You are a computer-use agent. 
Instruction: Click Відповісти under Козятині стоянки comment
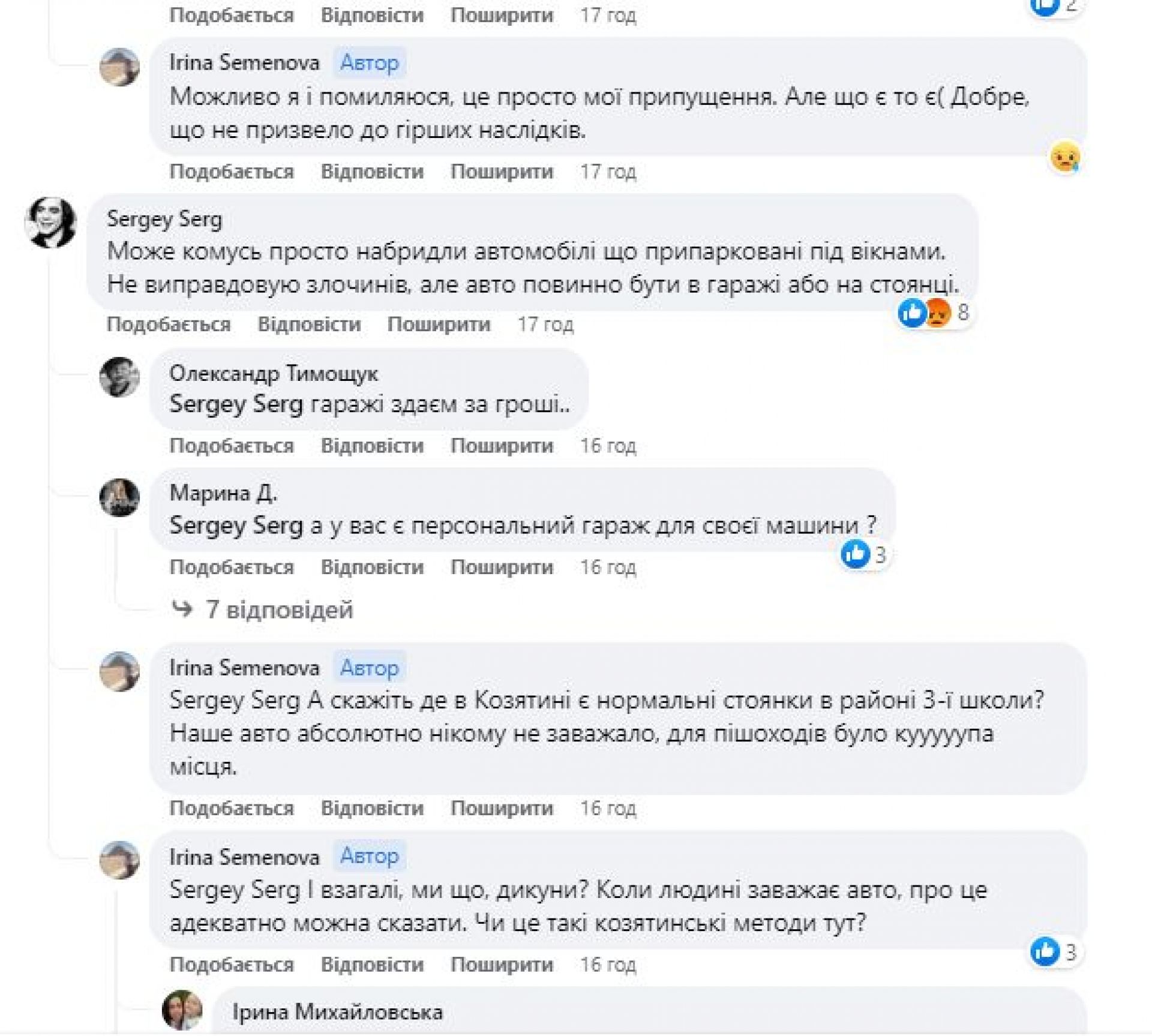point(372,808)
